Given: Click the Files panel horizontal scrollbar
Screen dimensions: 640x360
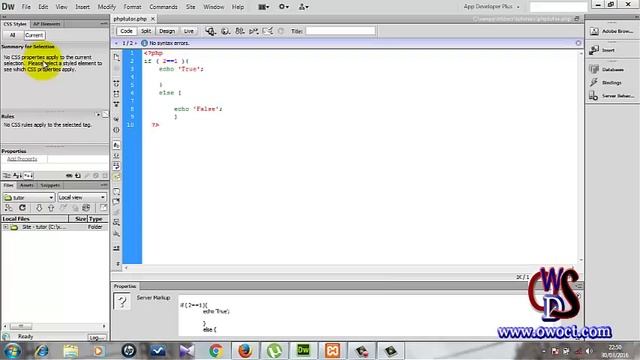Looking at the screenshot, I should coord(54,326).
